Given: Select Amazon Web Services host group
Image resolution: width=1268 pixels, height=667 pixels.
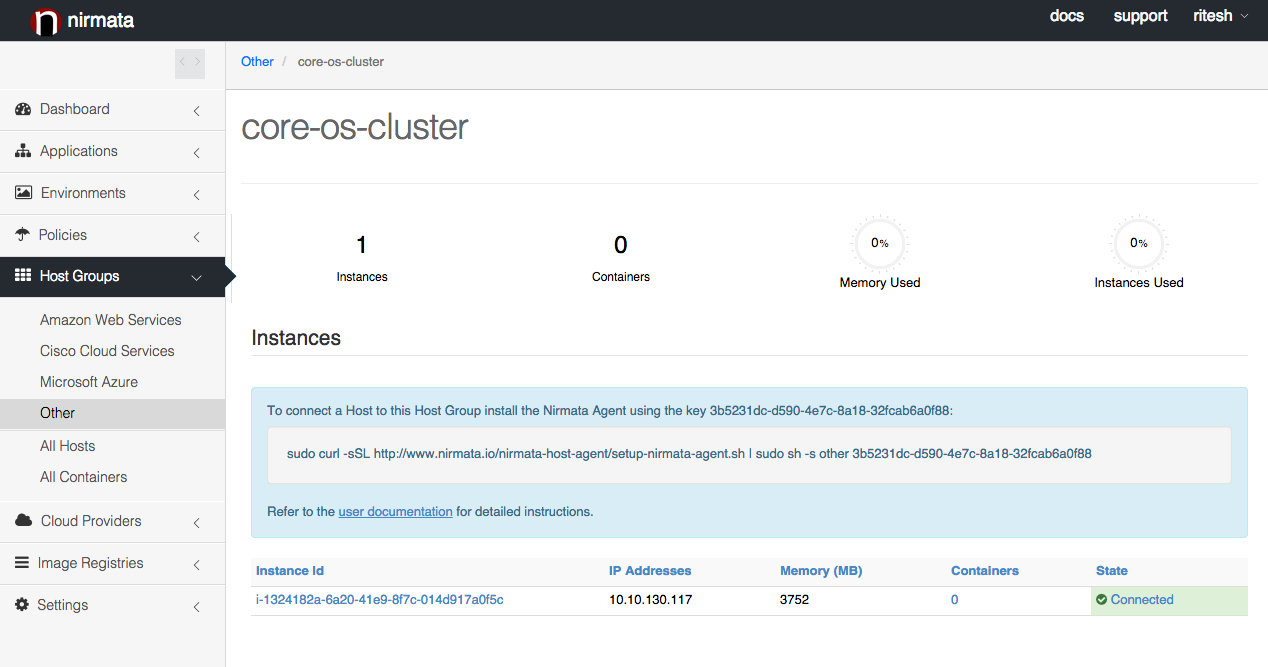Looking at the screenshot, I should coord(111,320).
